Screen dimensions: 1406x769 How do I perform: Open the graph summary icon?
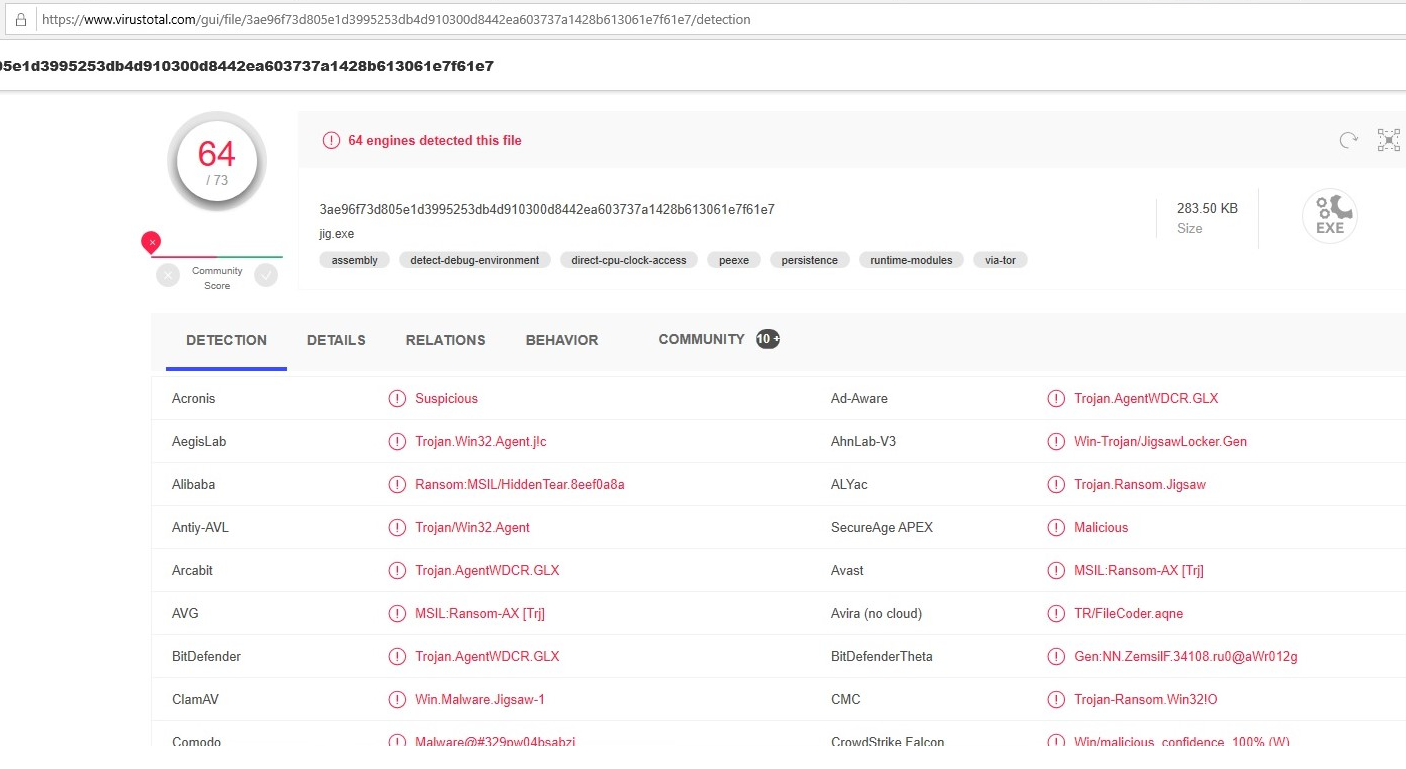click(1389, 140)
